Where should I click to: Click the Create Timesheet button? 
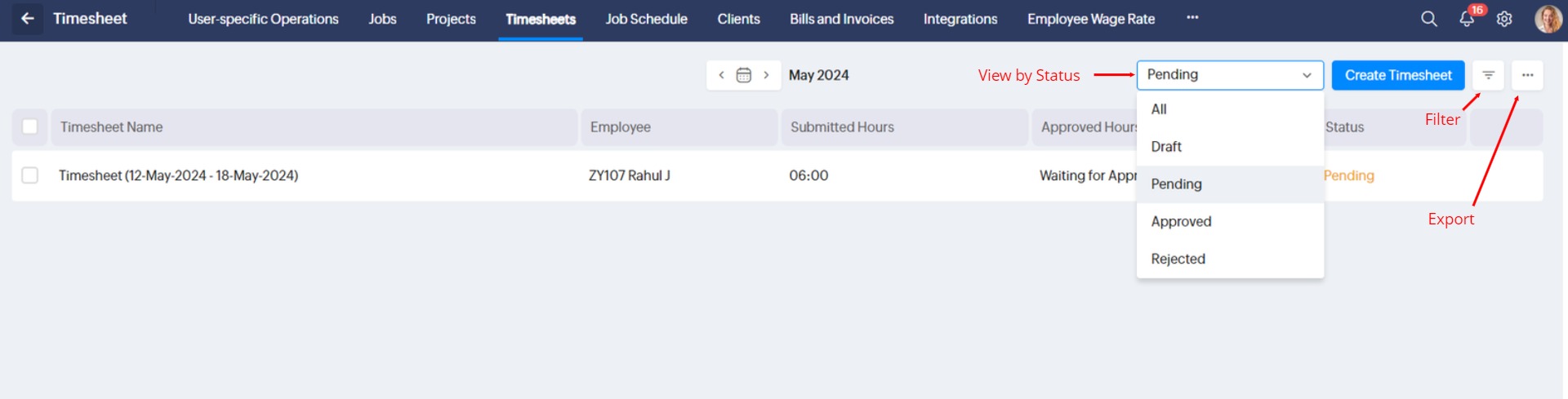click(x=1397, y=75)
